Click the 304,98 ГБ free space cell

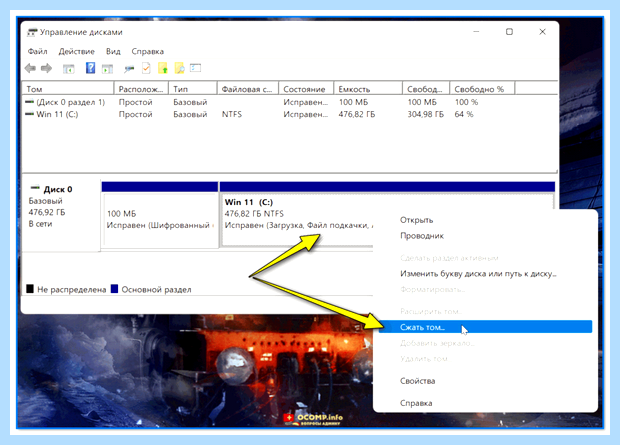pyautogui.click(x=425, y=114)
